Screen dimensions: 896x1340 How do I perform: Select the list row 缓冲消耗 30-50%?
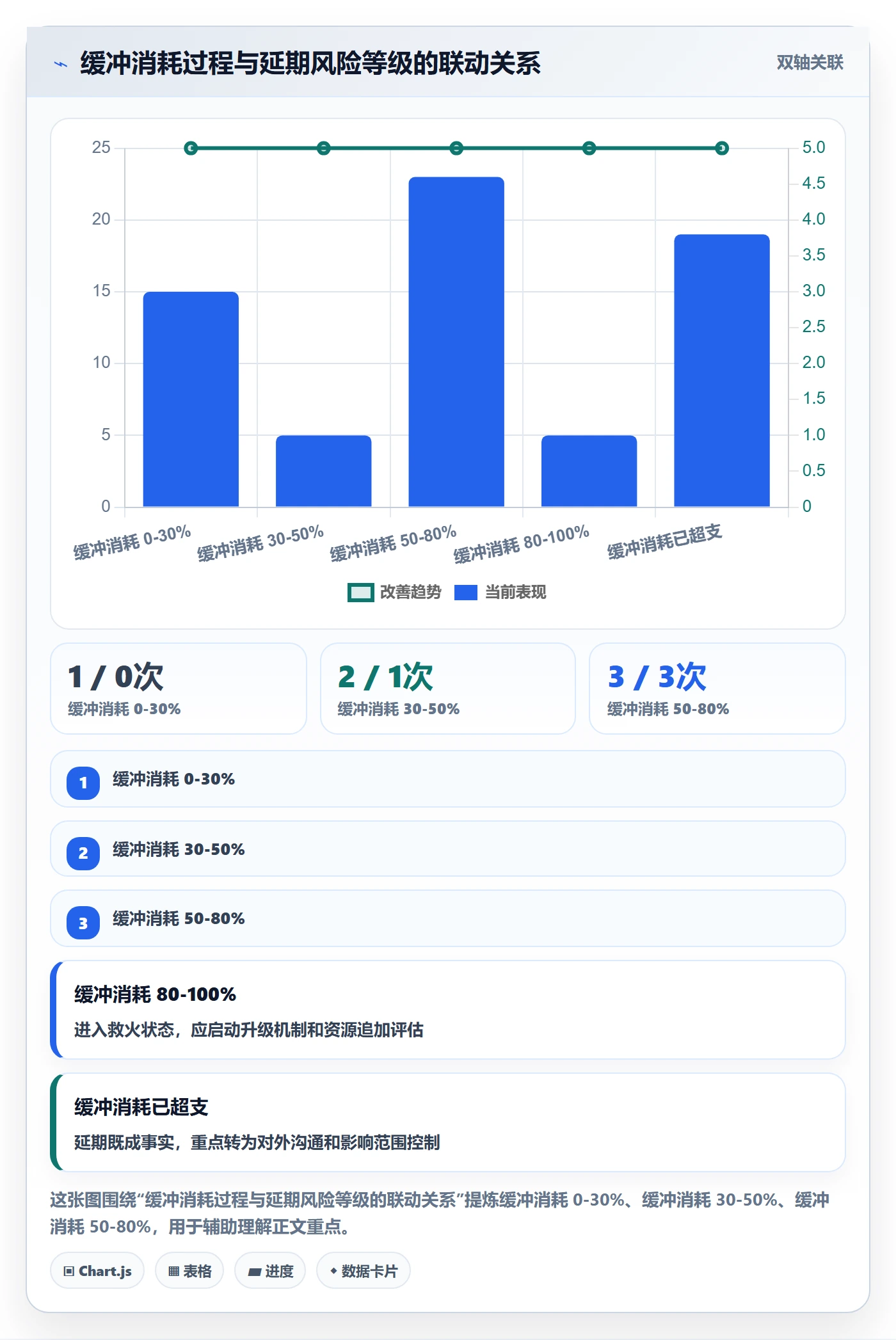pyautogui.click(x=448, y=849)
